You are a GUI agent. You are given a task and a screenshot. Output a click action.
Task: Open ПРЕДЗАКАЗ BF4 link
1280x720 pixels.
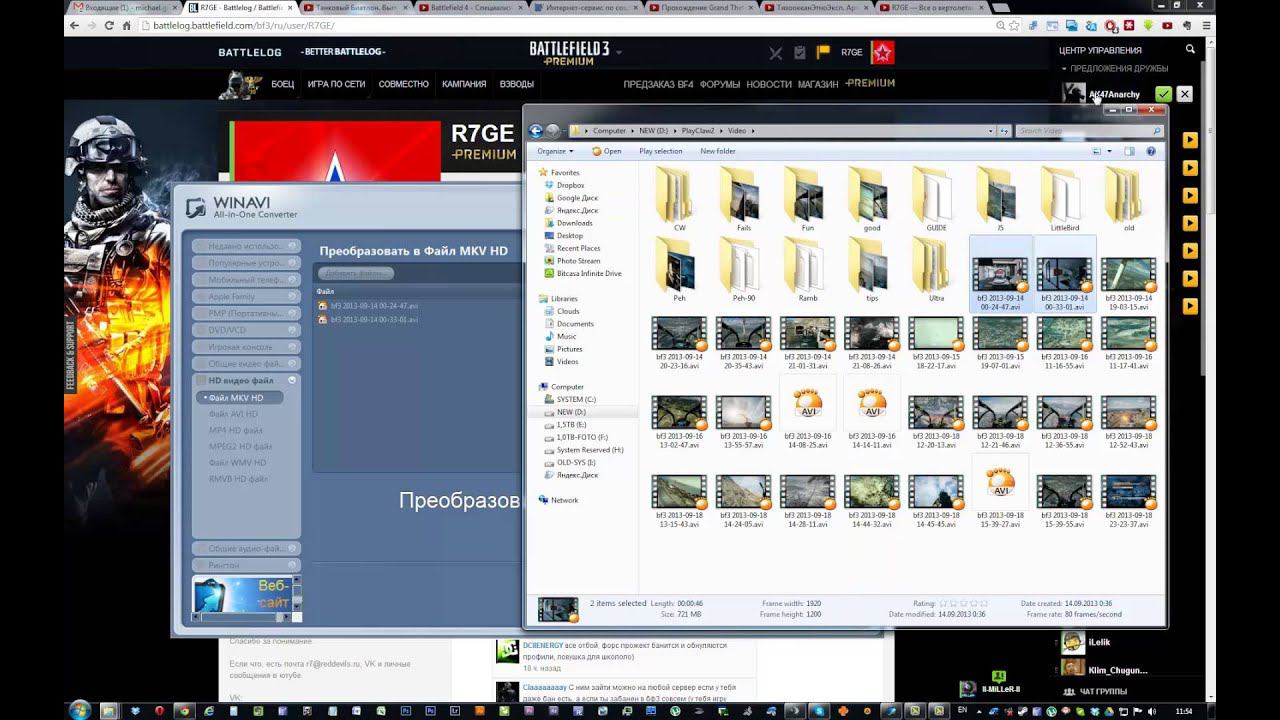pyautogui.click(x=658, y=84)
